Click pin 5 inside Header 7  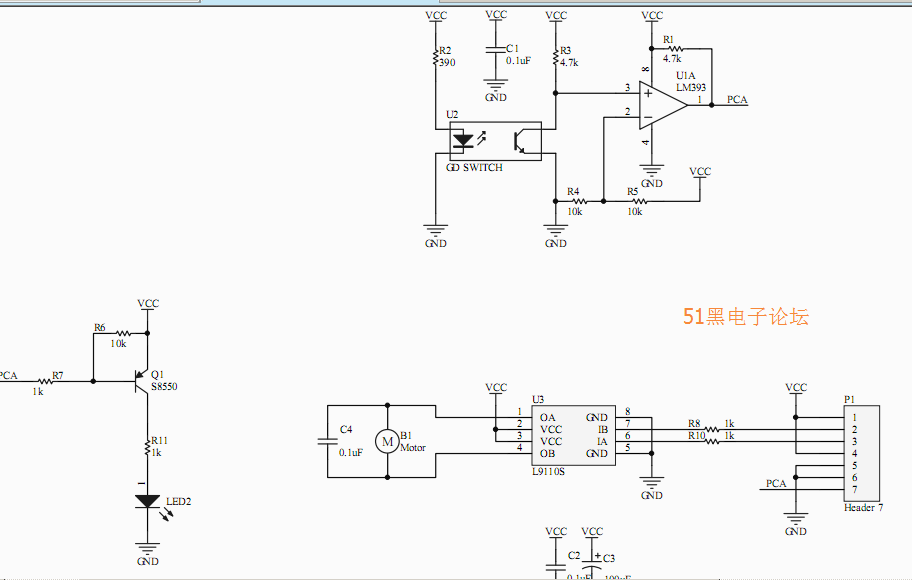click(854, 465)
